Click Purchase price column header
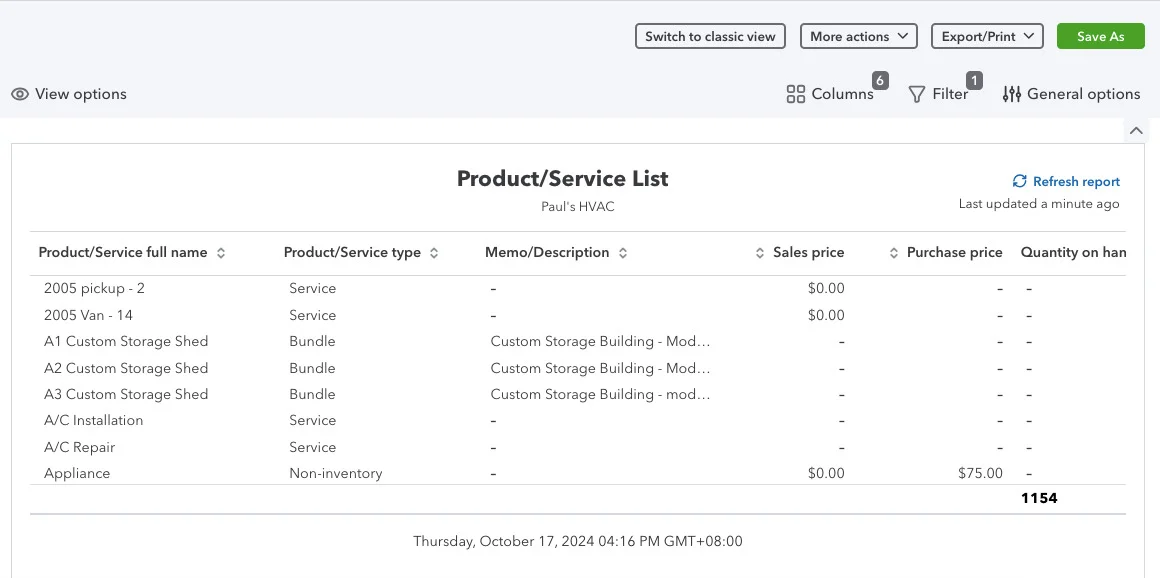This screenshot has width=1160, height=578. [954, 252]
